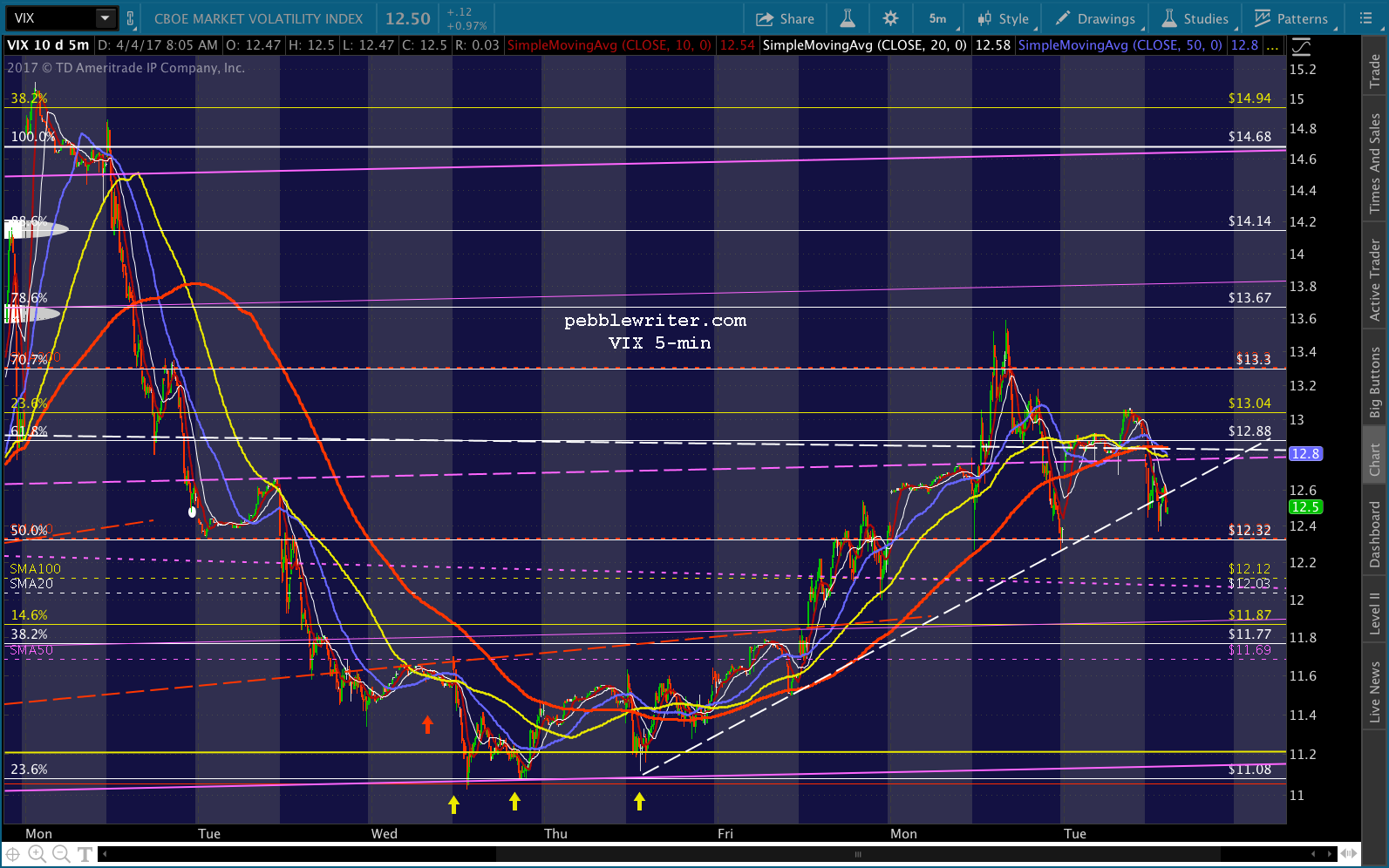Click the green 12.5 last price bubble

coord(1305,507)
